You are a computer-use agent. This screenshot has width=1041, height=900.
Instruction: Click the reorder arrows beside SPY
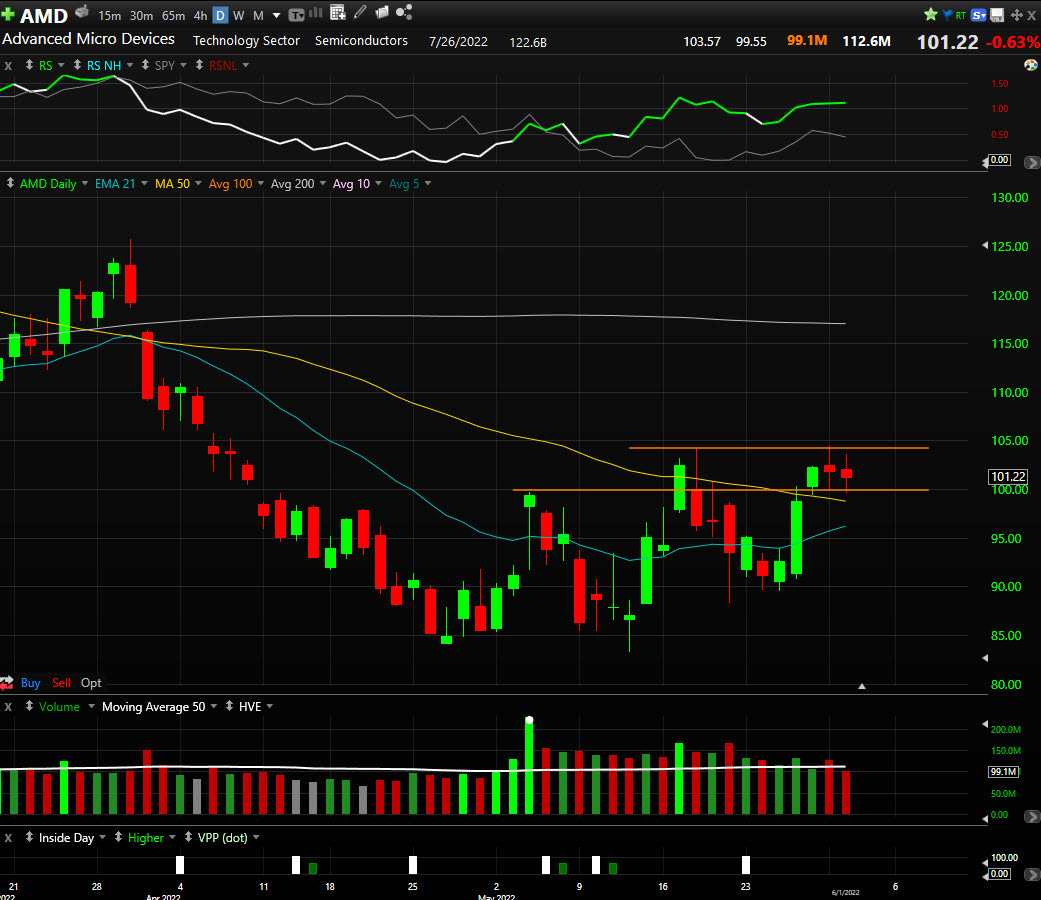pos(145,65)
